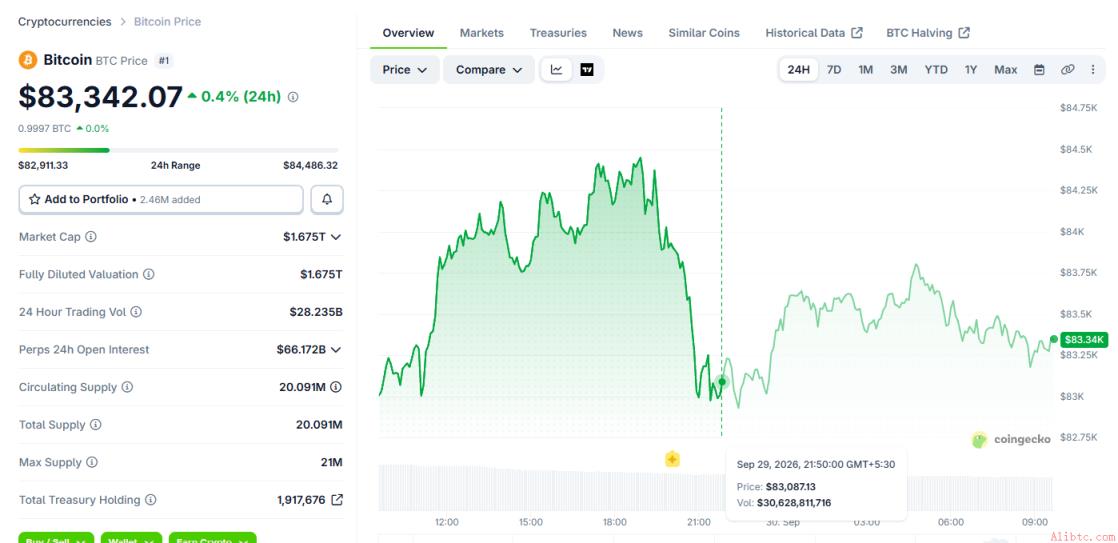Open Similar Coins tab
1118x543 pixels.
coord(704,33)
